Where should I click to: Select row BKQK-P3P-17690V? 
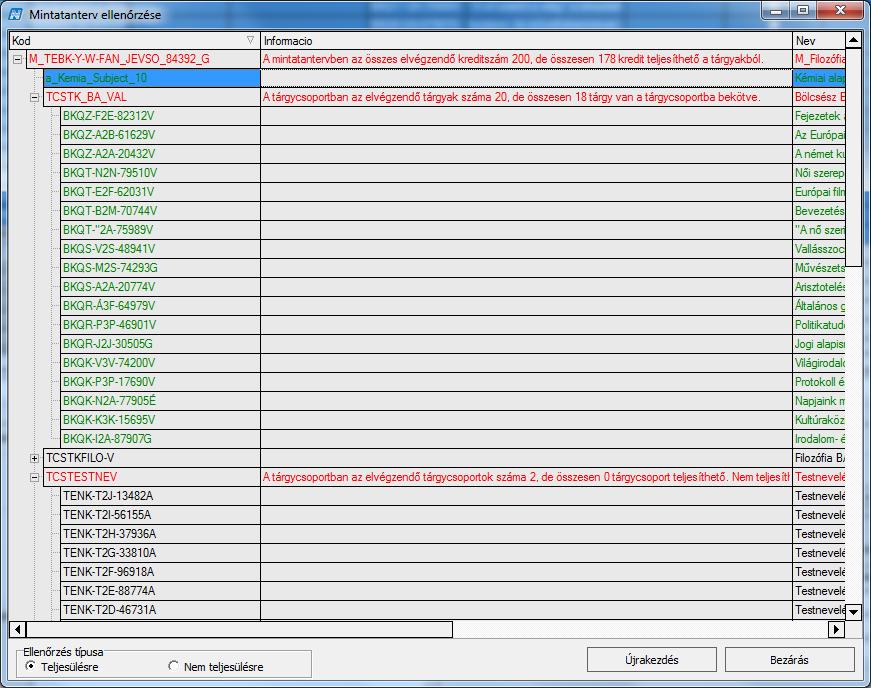click(x=160, y=382)
